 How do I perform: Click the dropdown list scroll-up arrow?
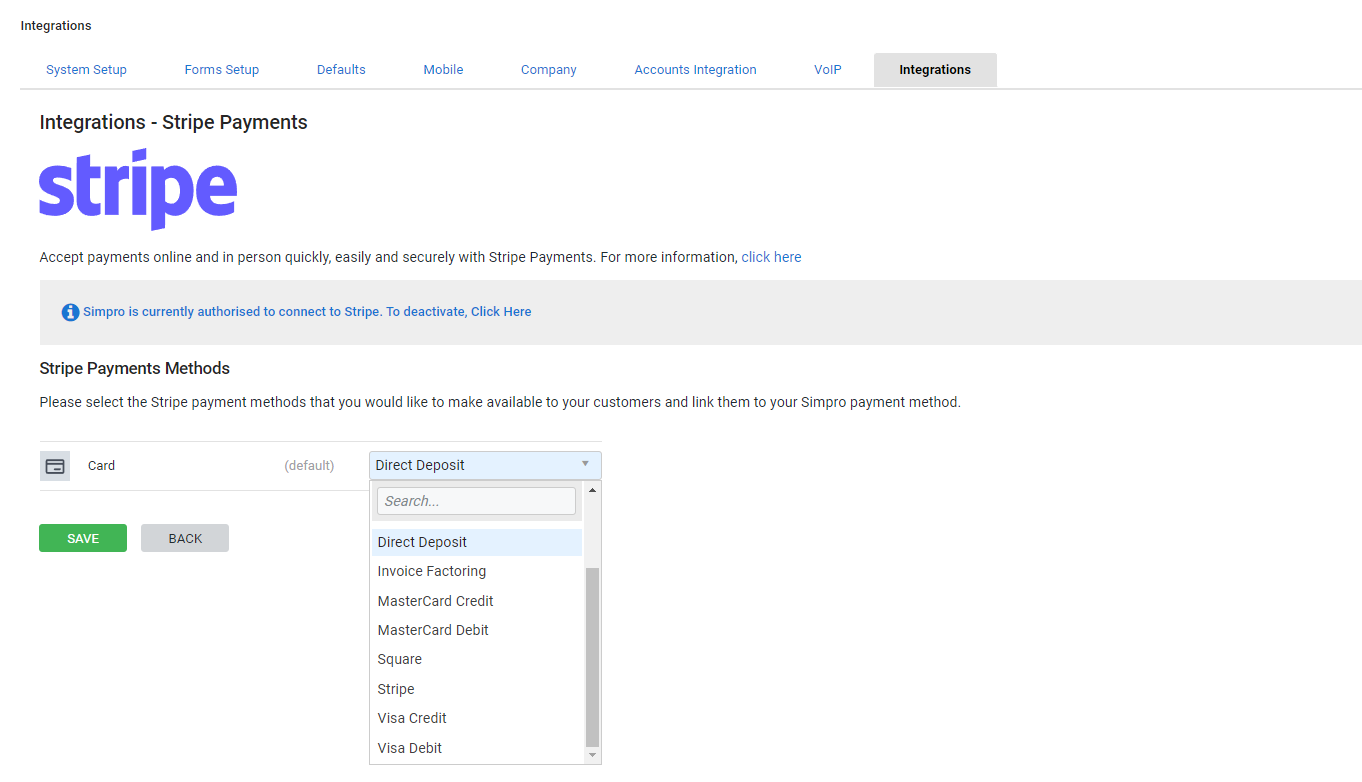pyautogui.click(x=592, y=490)
